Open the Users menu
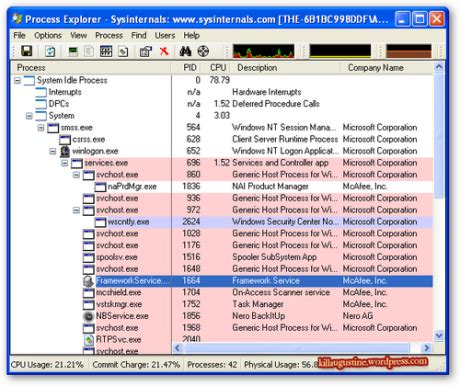Viewport: 460px width, 386px height. [165, 35]
